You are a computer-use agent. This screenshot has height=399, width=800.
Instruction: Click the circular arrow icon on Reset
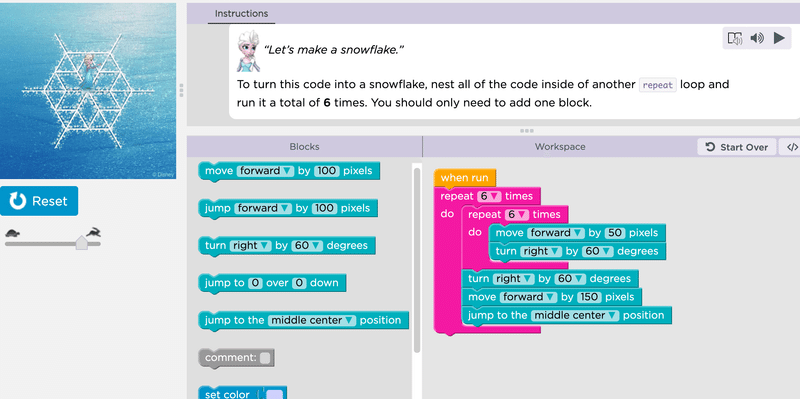[18, 201]
